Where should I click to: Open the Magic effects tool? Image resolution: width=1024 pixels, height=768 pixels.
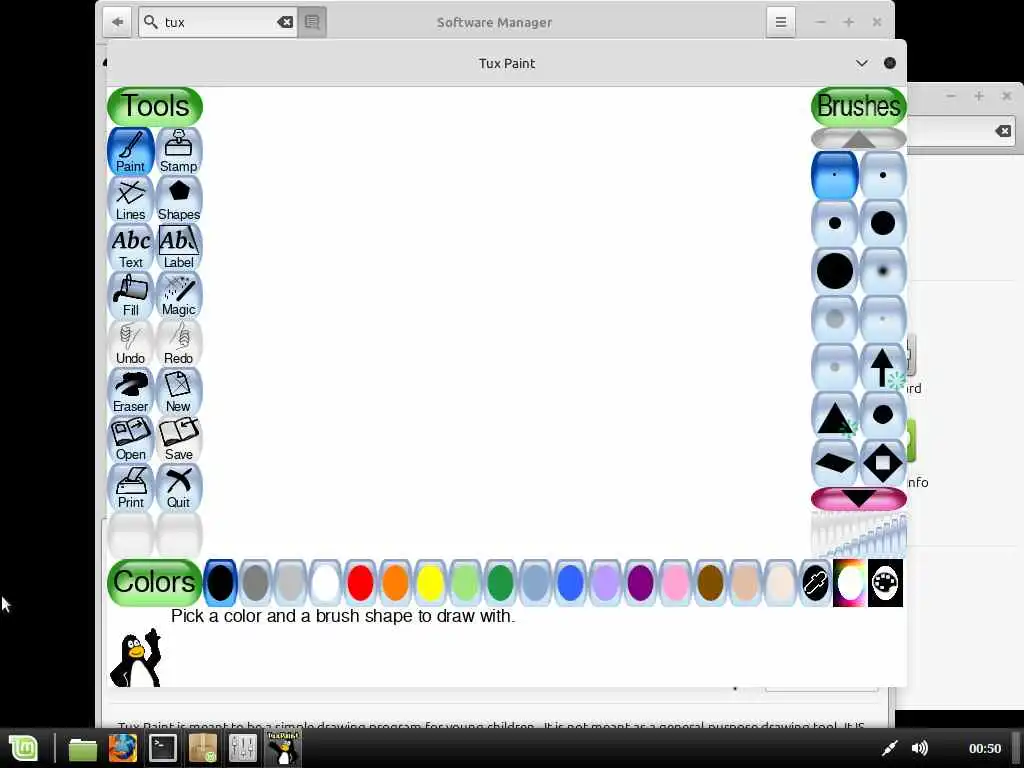pyautogui.click(x=179, y=295)
